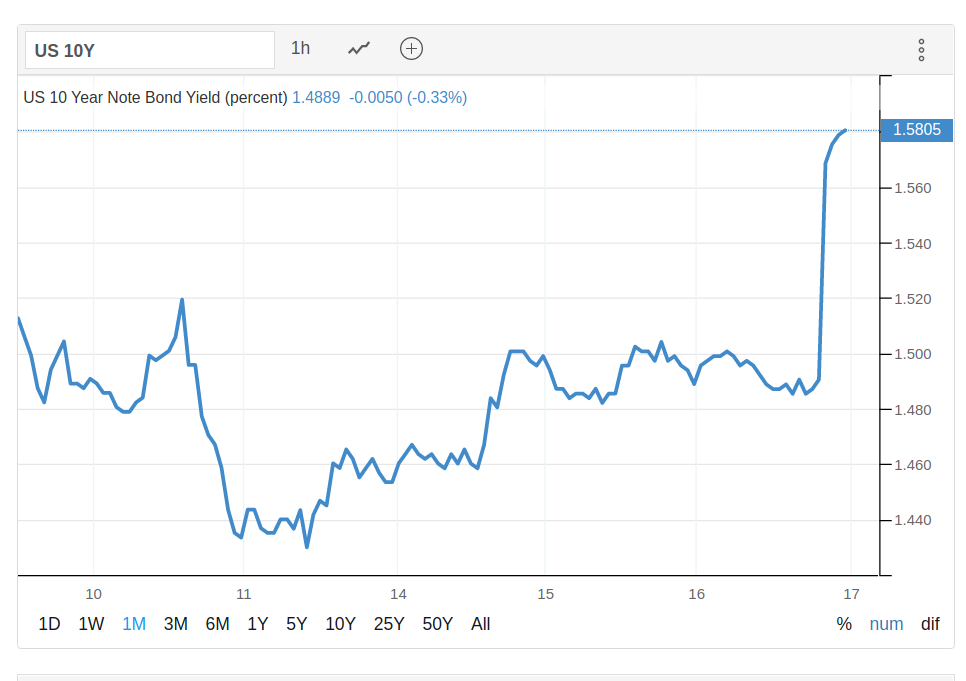Enable num value display mode
Viewport: 966px width, 681px height.
pos(886,624)
